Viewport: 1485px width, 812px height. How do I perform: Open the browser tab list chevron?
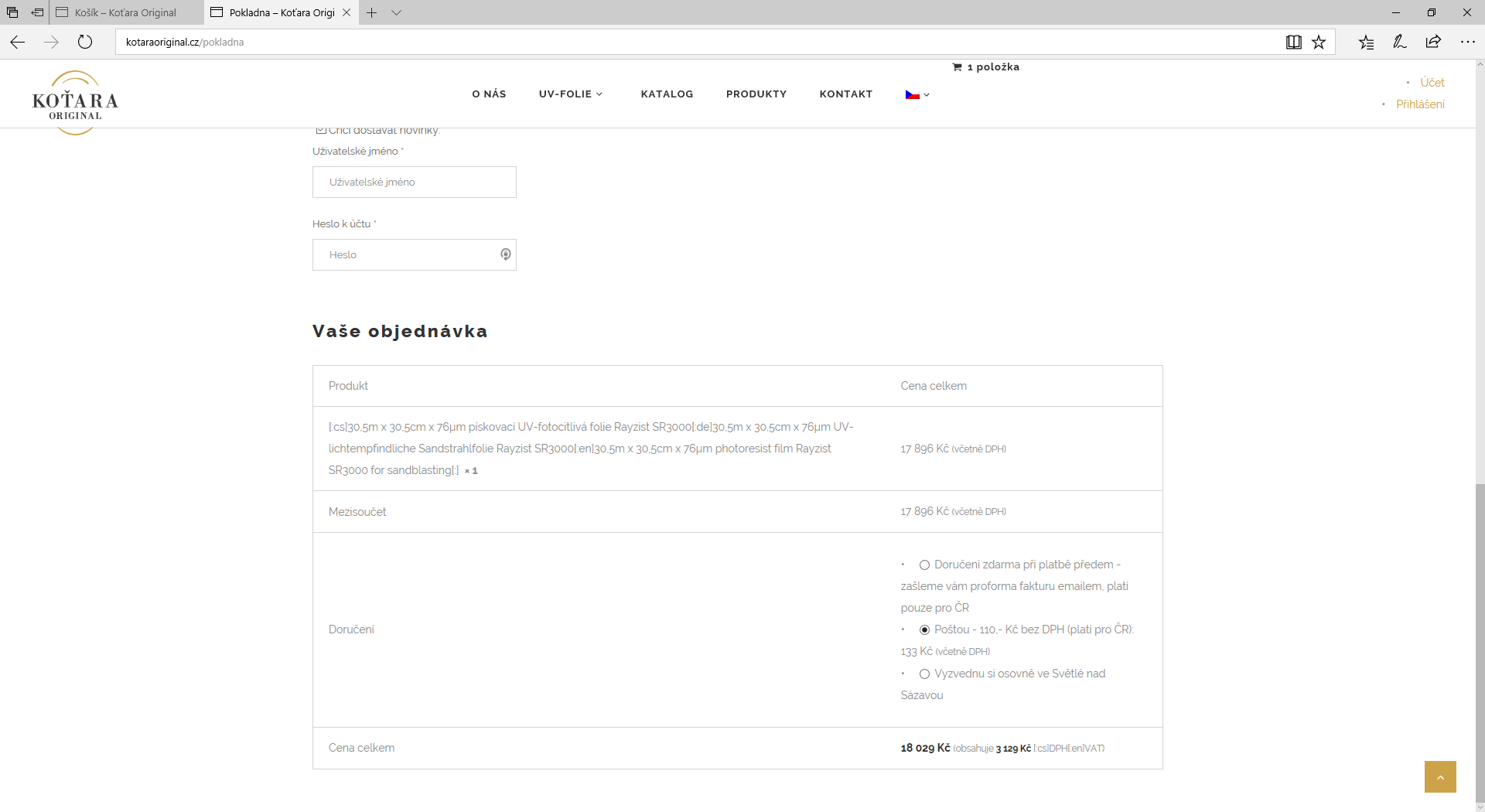396,12
